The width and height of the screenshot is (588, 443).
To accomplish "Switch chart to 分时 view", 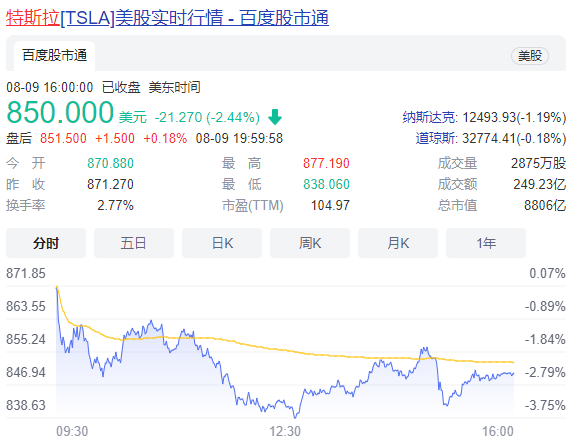I will click(x=46, y=243).
